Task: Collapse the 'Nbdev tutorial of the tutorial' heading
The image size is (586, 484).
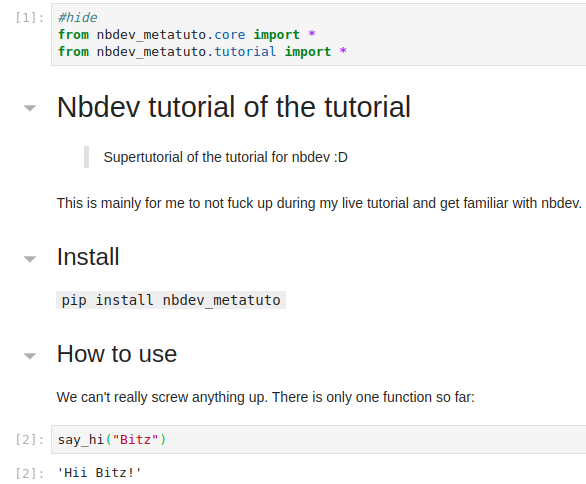Action: coord(30,108)
